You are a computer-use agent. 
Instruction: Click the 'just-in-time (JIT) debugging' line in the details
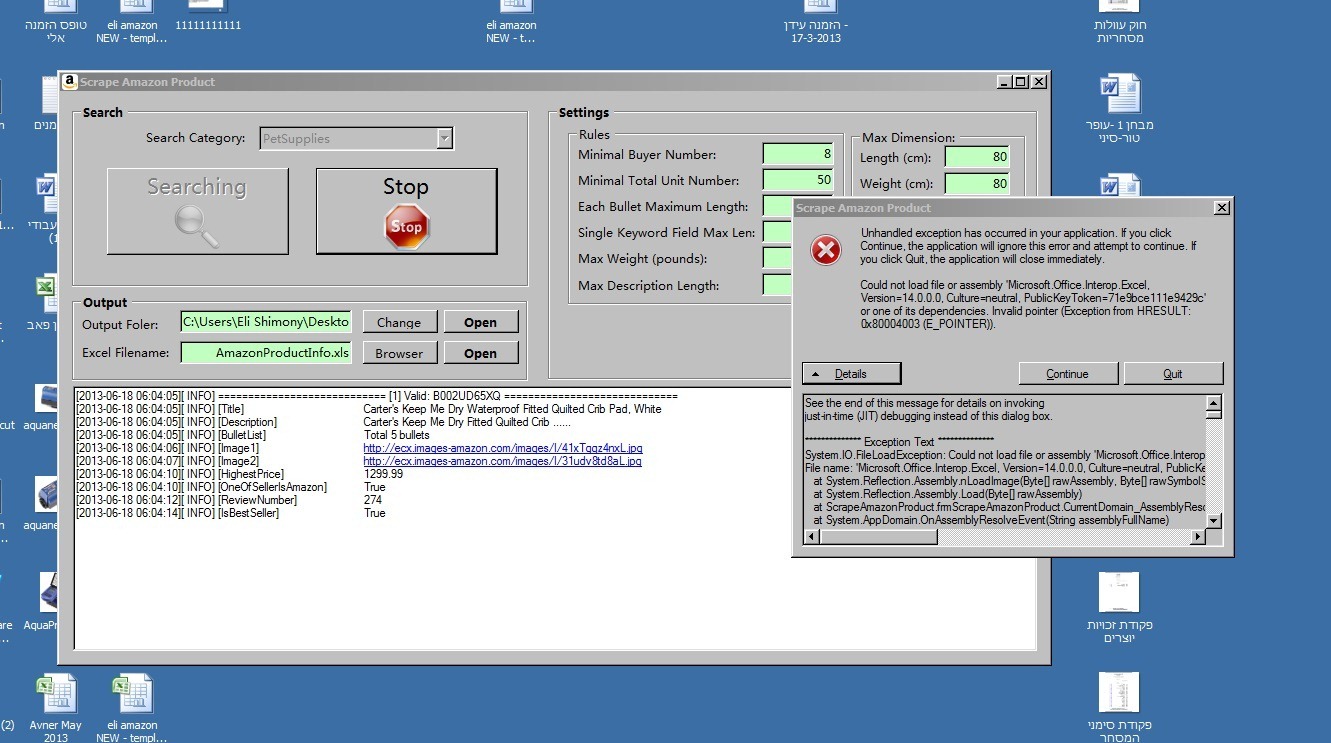pos(928,416)
